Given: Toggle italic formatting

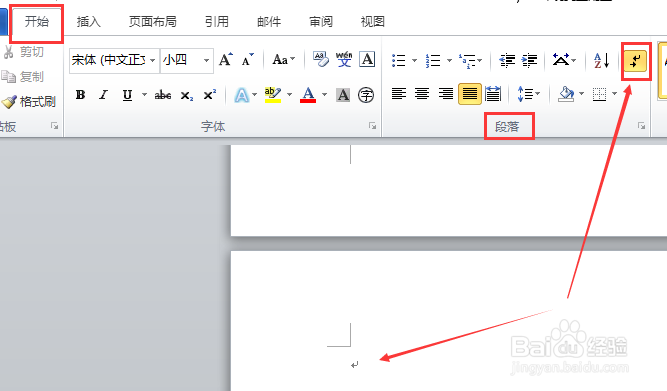Looking at the screenshot, I should coord(103,95).
